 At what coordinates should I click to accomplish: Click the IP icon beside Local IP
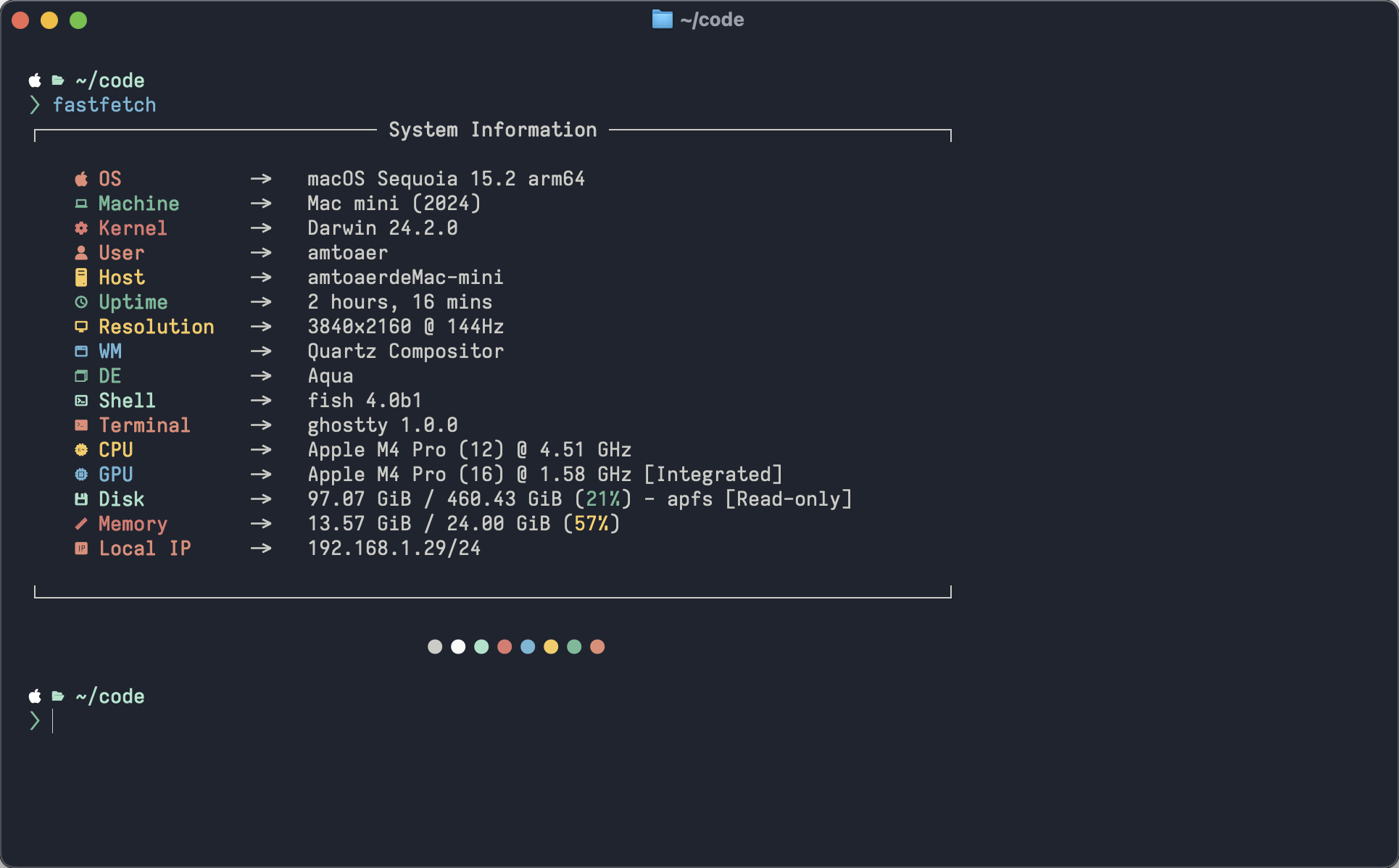[81, 548]
